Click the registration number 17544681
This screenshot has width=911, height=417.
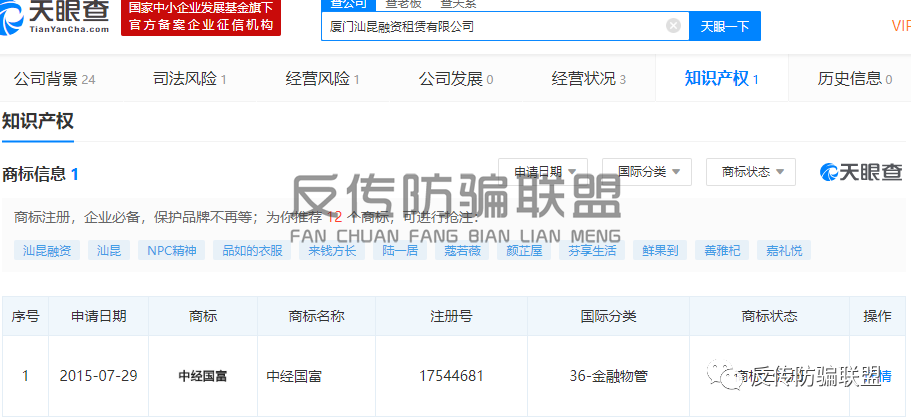(x=451, y=376)
